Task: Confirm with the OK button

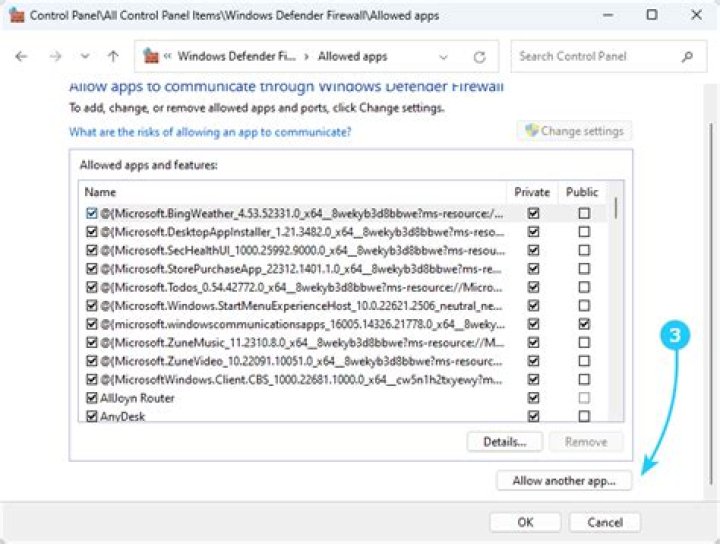Action: [525, 522]
